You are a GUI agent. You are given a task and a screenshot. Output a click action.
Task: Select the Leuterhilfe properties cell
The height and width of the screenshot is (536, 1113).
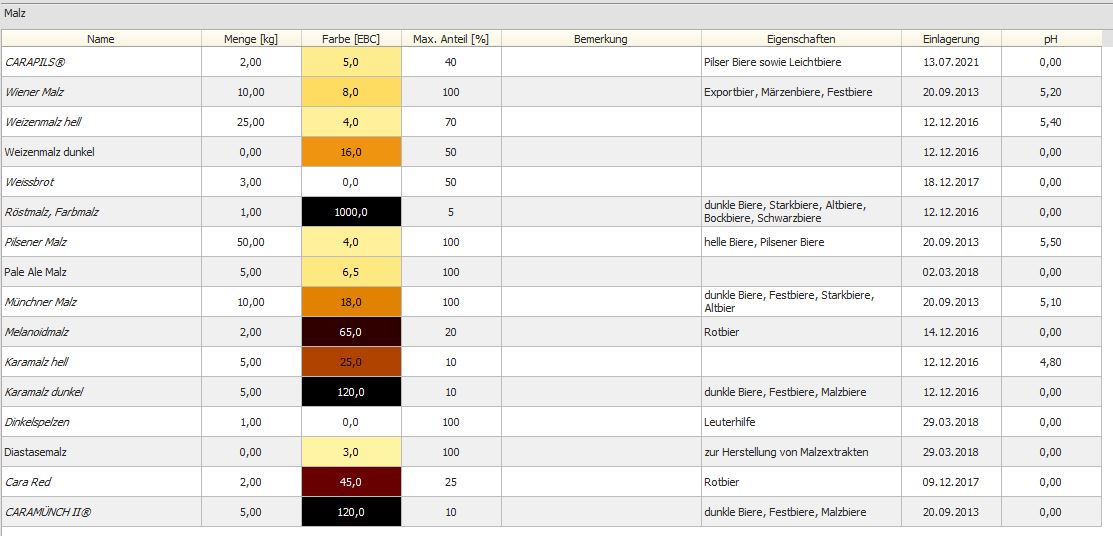[x=801, y=422]
